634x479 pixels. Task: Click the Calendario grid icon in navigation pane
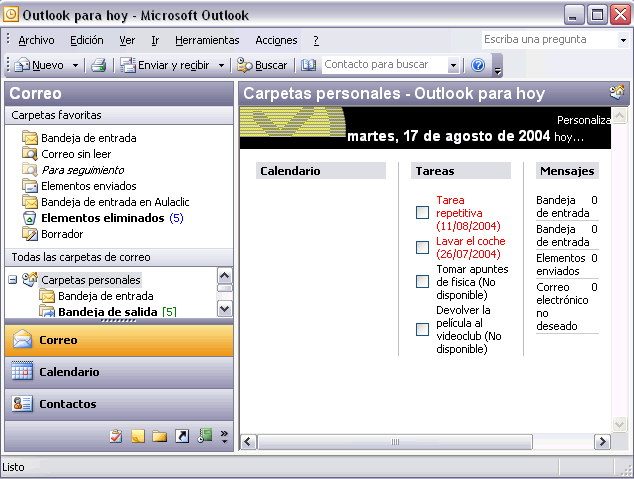pyautogui.click(x=22, y=371)
